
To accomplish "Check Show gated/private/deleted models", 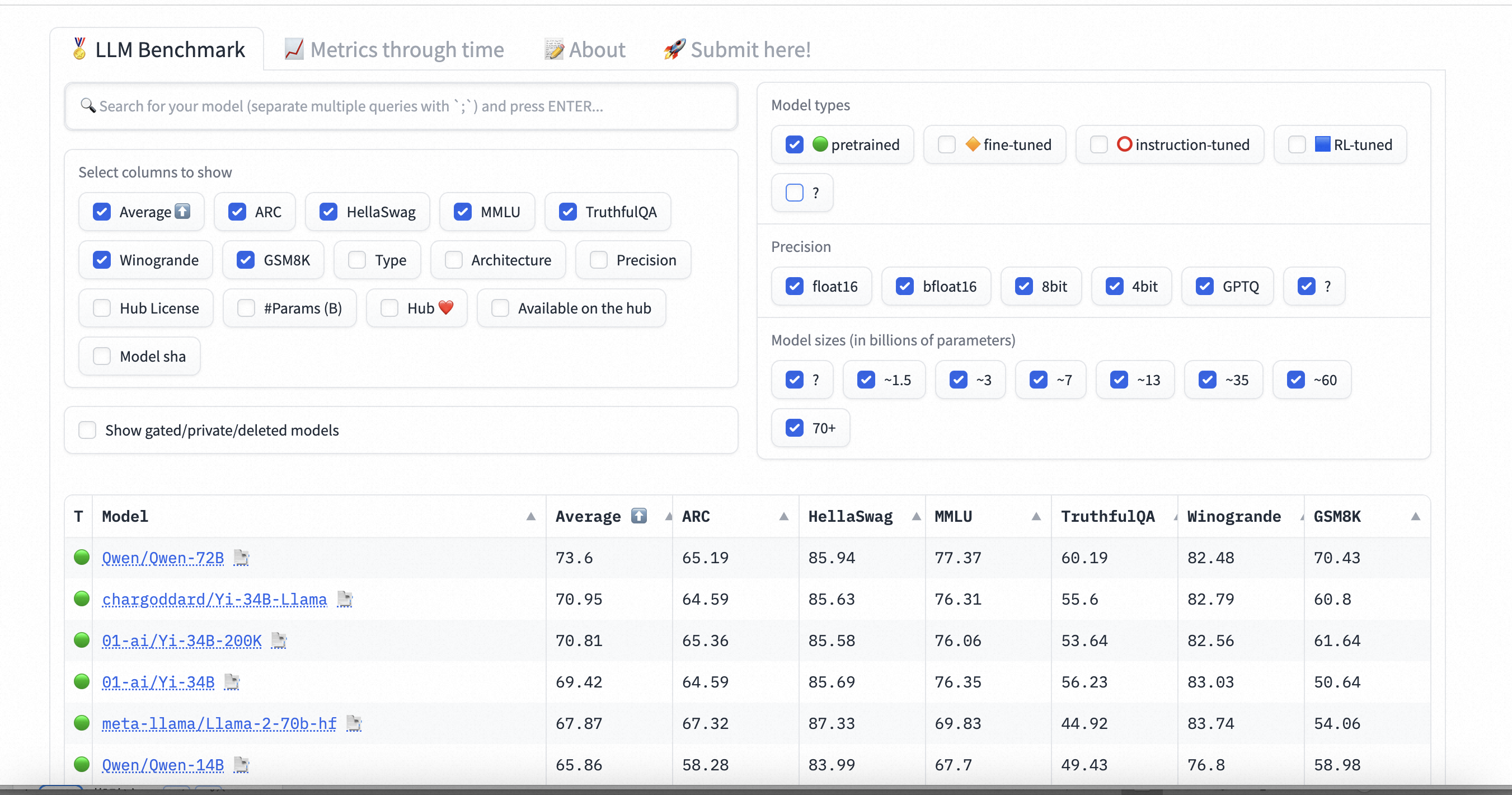I will 87,431.
